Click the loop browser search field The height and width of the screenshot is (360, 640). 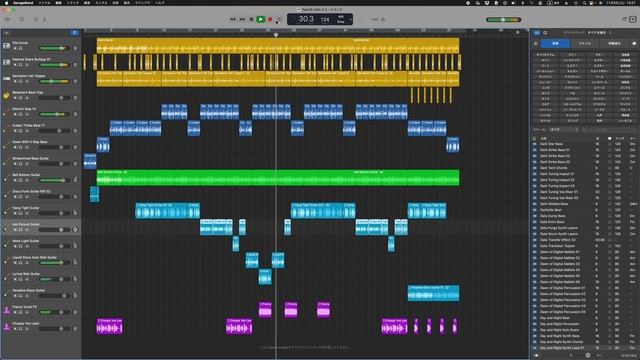[608, 130]
